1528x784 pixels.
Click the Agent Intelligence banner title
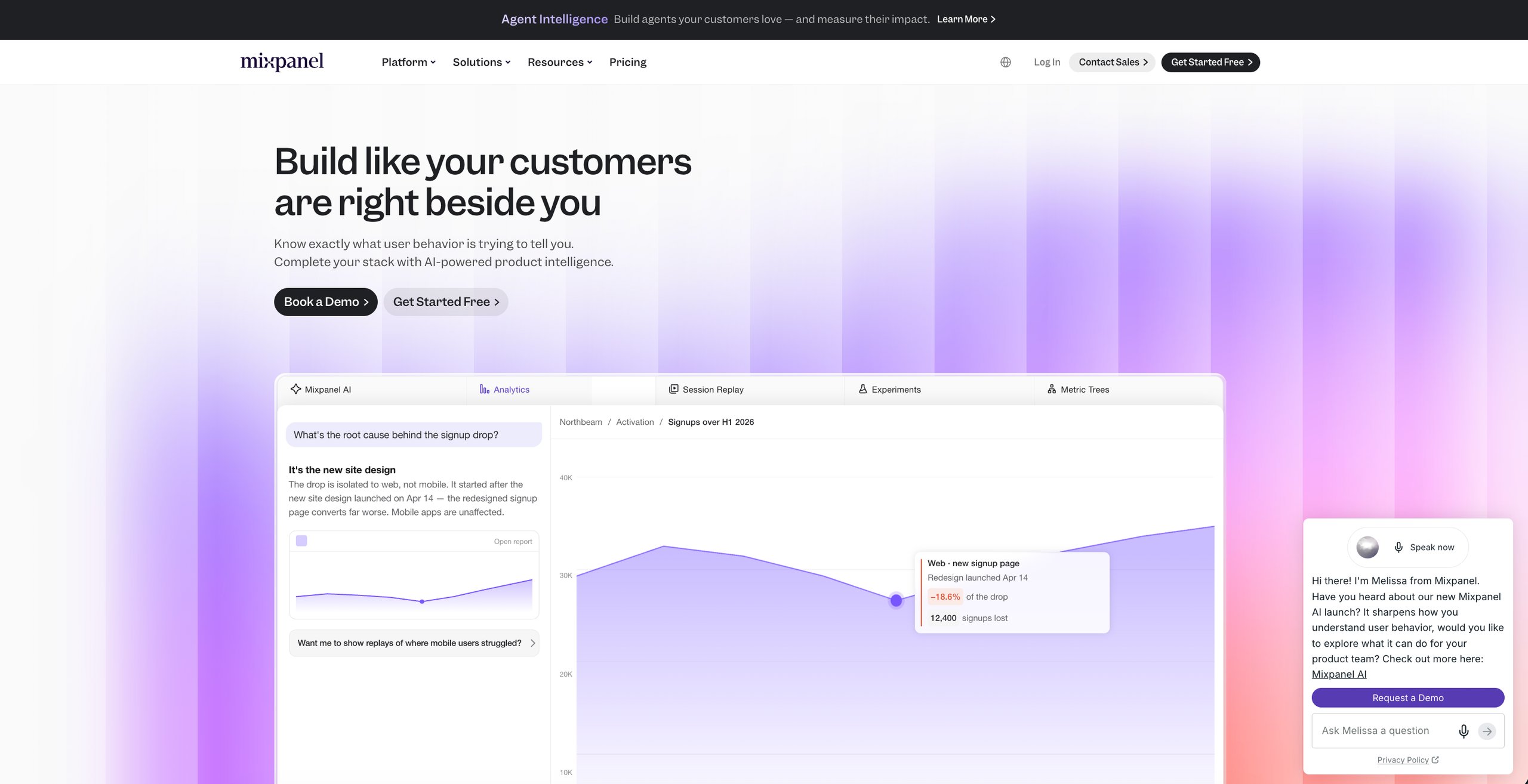[554, 19]
